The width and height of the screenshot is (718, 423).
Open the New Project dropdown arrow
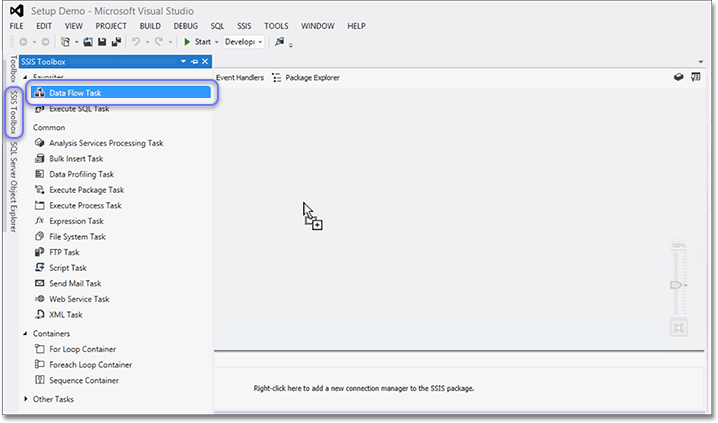pyautogui.click(x=76, y=42)
